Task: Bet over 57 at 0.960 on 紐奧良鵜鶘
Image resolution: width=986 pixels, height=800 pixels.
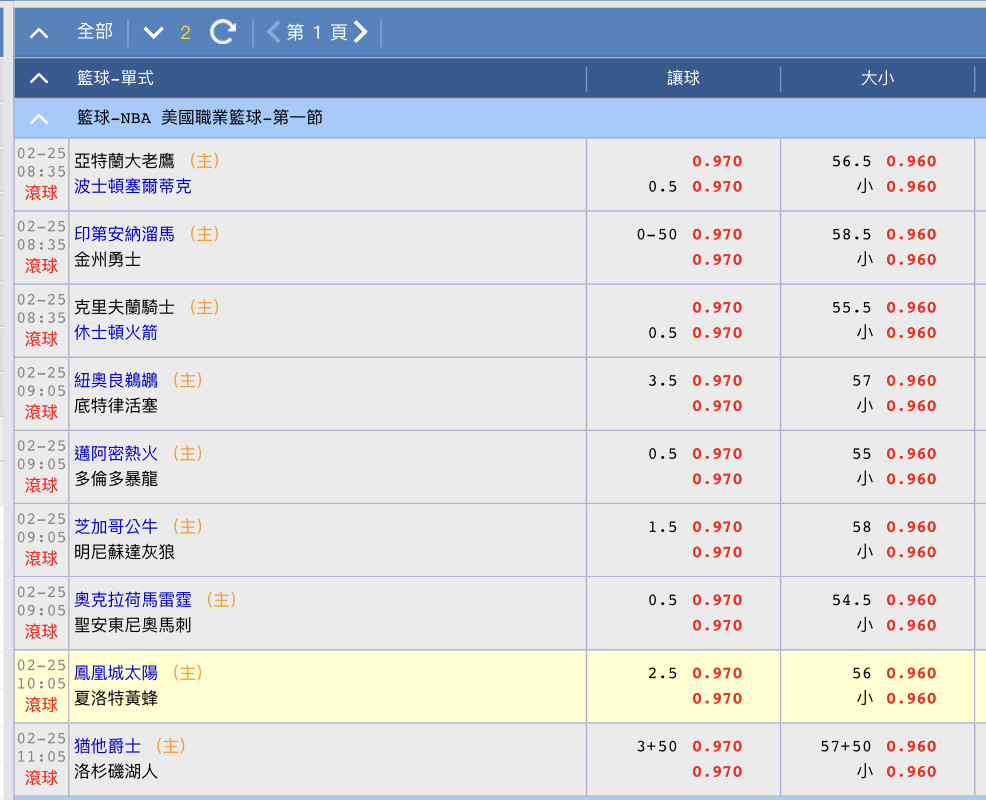Action: 911,381
